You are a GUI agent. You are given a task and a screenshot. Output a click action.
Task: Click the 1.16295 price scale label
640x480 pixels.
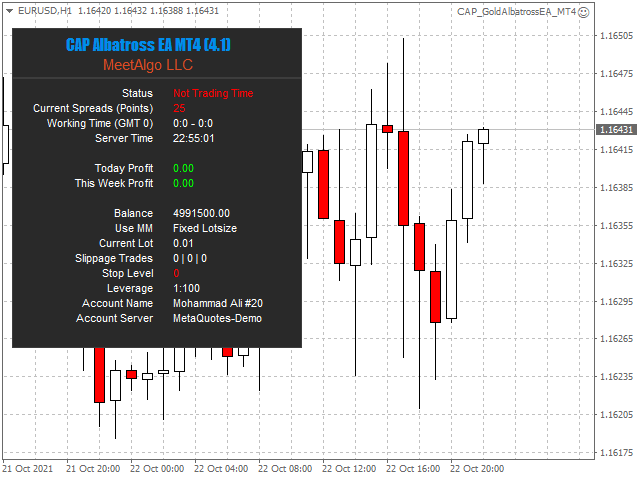point(616,302)
